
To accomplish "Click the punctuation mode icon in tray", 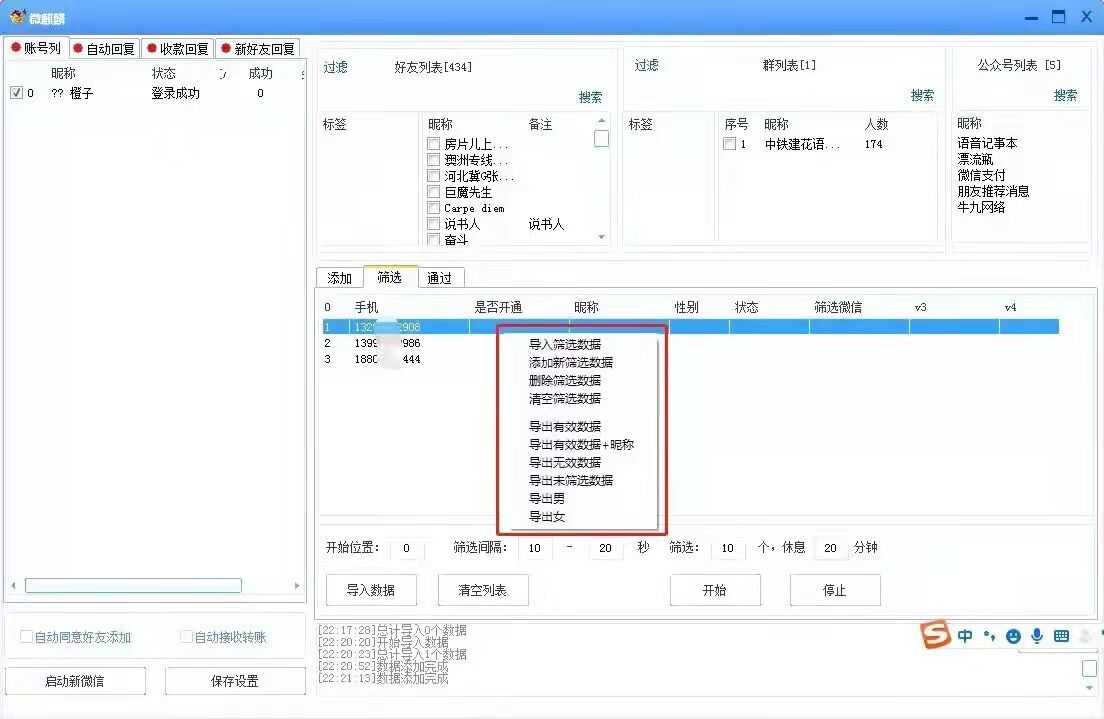I will point(989,636).
